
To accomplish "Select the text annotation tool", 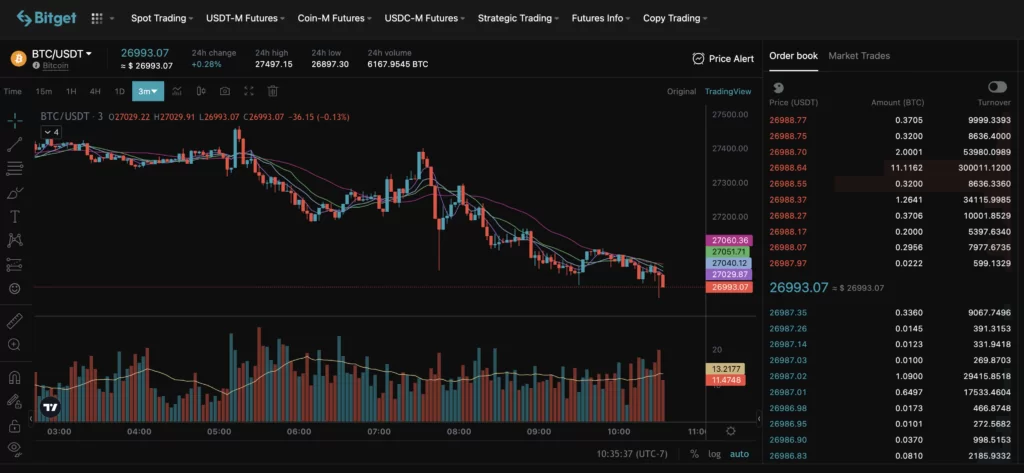I will (15, 216).
